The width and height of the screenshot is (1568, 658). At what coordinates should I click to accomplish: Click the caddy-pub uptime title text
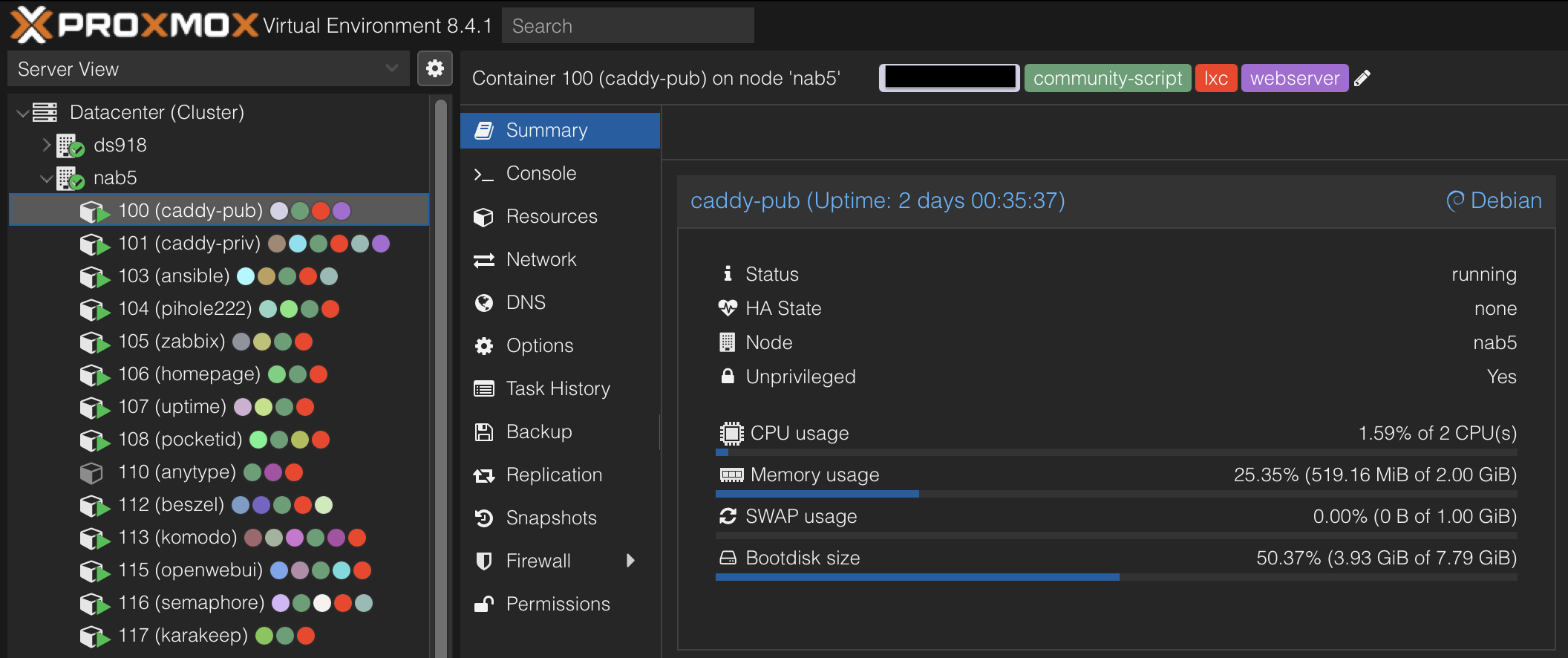(878, 201)
